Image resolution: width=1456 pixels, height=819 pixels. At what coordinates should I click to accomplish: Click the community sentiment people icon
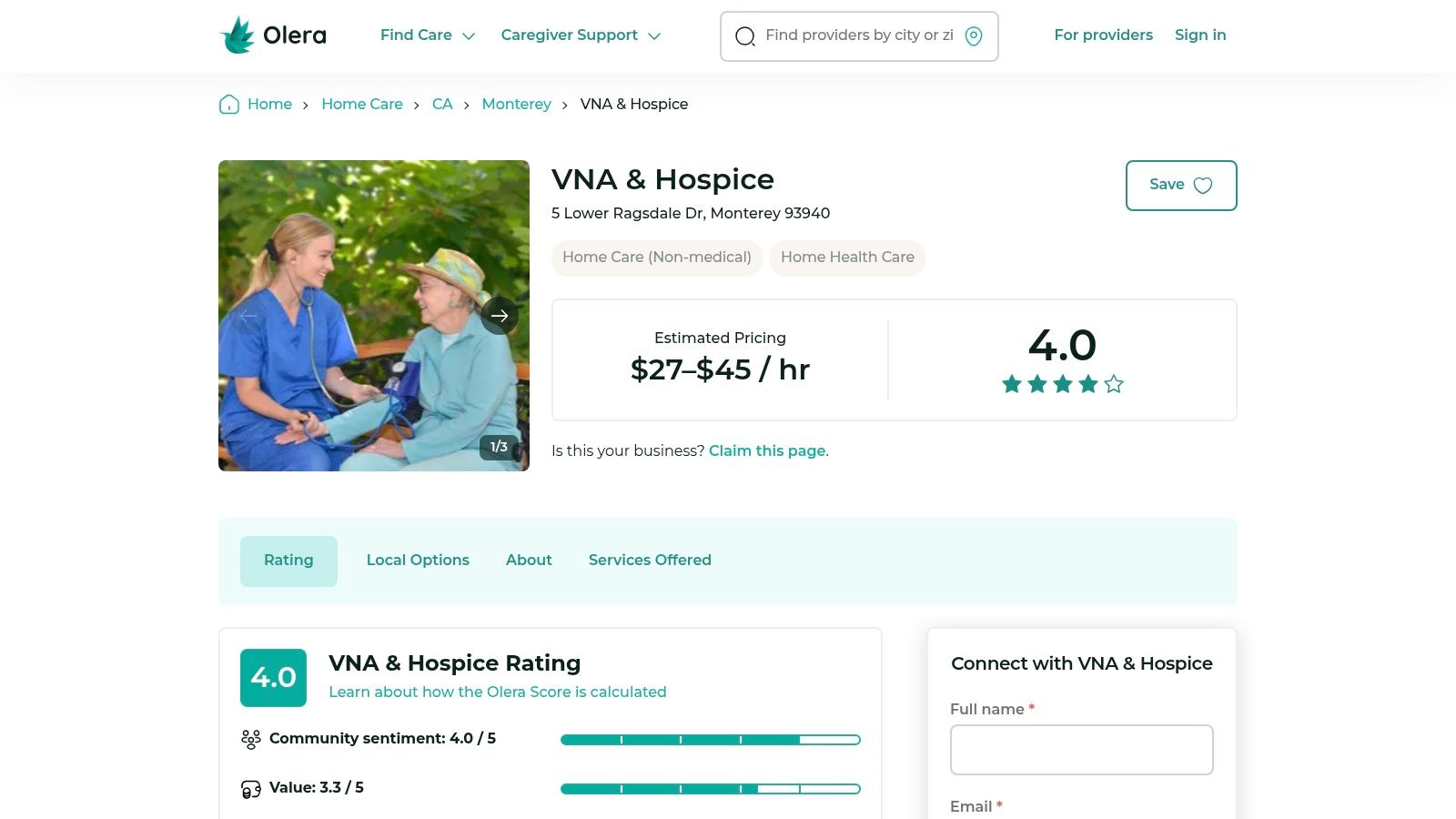(x=250, y=738)
